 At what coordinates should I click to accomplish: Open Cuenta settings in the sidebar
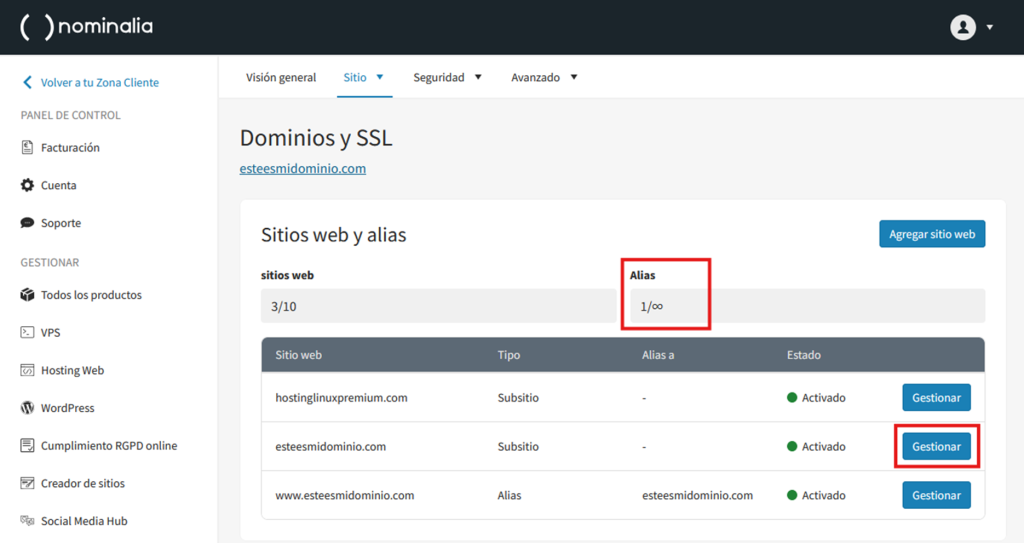pos(59,185)
